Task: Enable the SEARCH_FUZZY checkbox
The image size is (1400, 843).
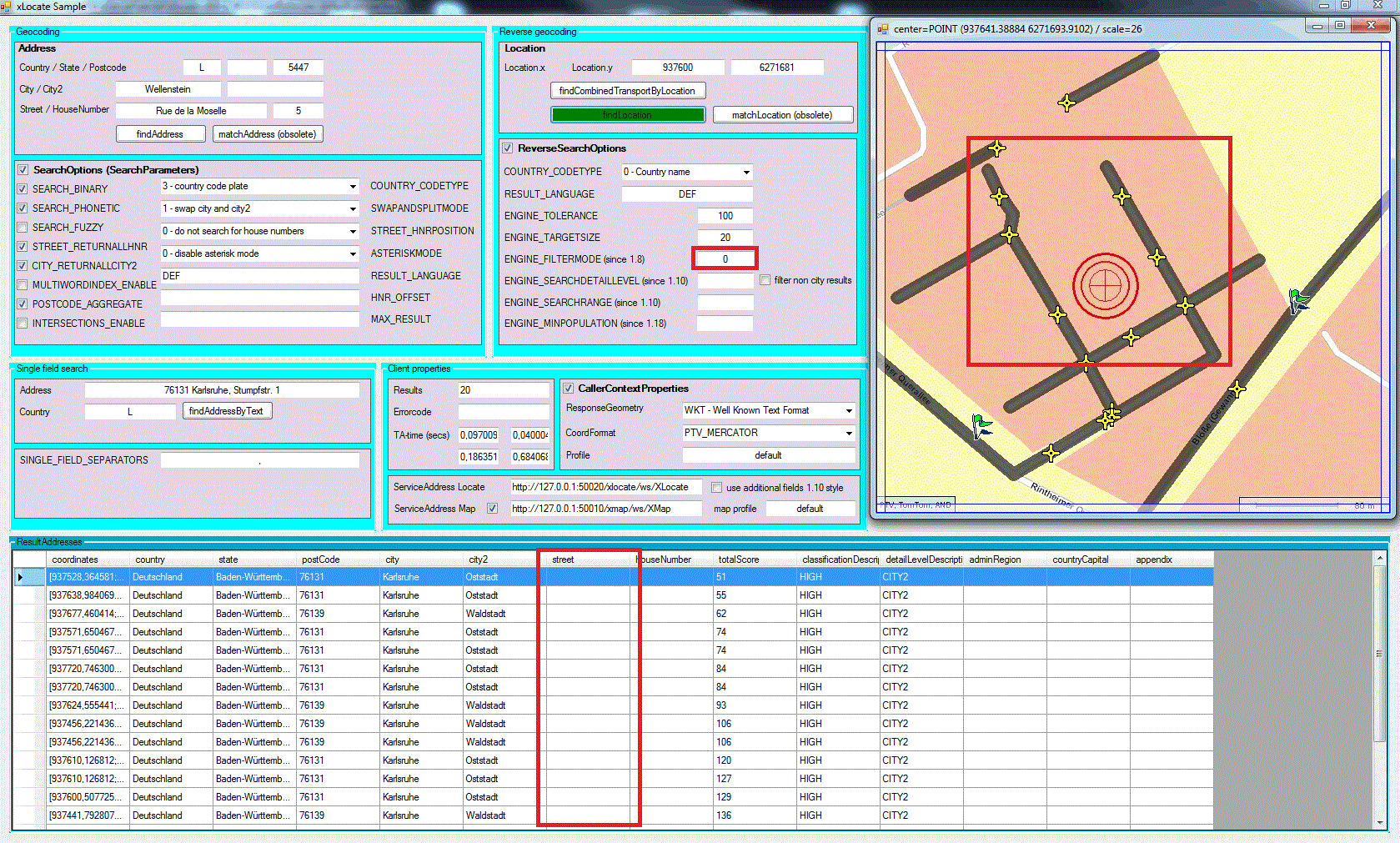Action: click(x=23, y=228)
